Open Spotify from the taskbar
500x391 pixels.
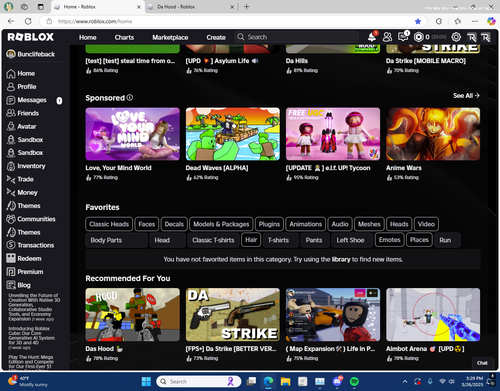point(354,381)
